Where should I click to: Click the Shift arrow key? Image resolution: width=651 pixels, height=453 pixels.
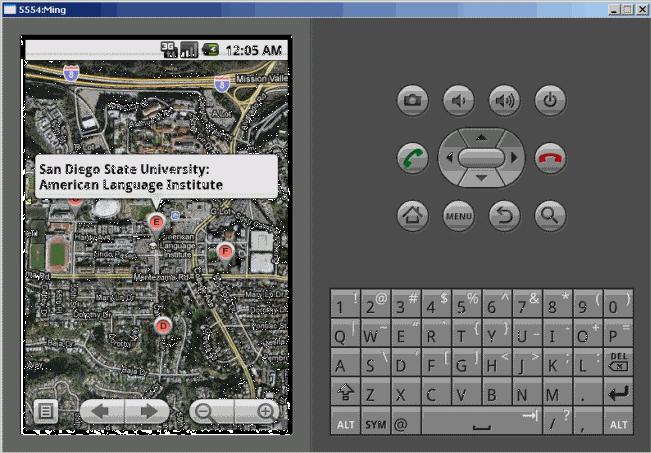pos(345,392)
